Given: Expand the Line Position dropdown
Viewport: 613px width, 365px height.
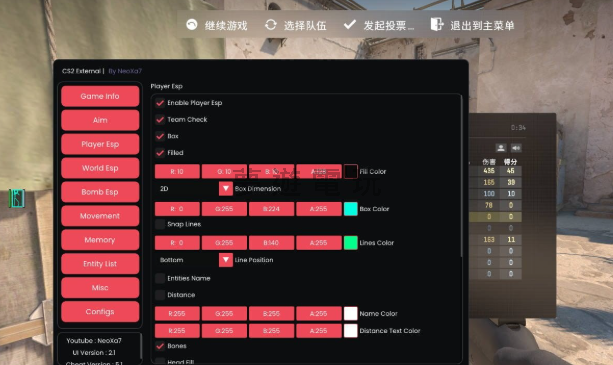Looking at the screenshot, I should tap(226, 260).
